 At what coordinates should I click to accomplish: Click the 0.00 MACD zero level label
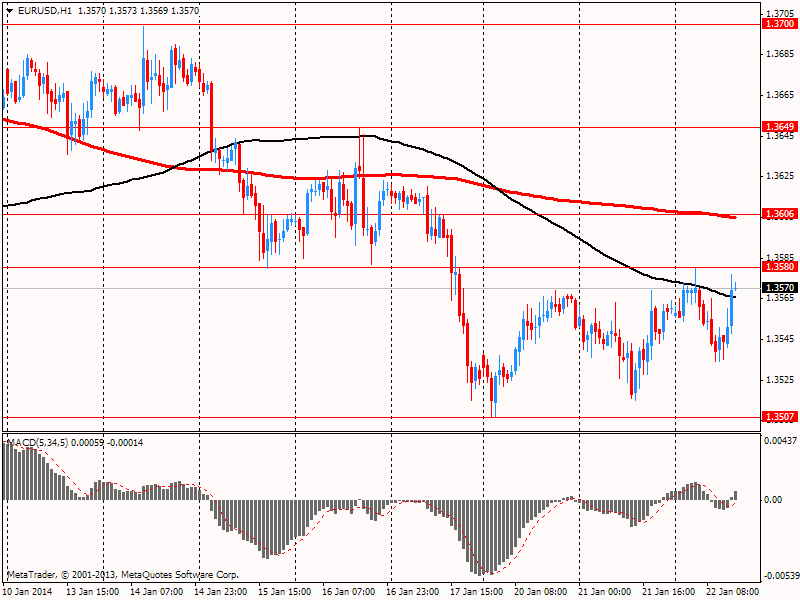pos(773,499)
